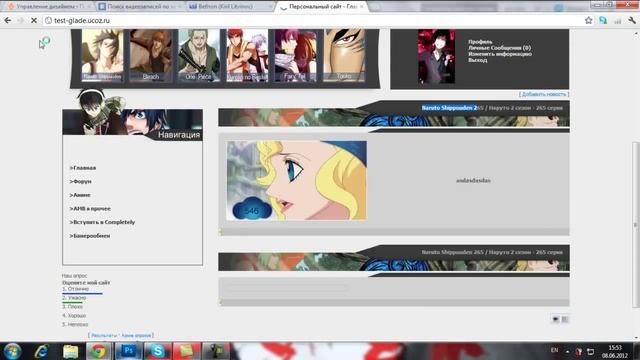Click the Добавить новость link
This screenshot has height=360, width=640.
pyautogui.click(x=544, y=94)
